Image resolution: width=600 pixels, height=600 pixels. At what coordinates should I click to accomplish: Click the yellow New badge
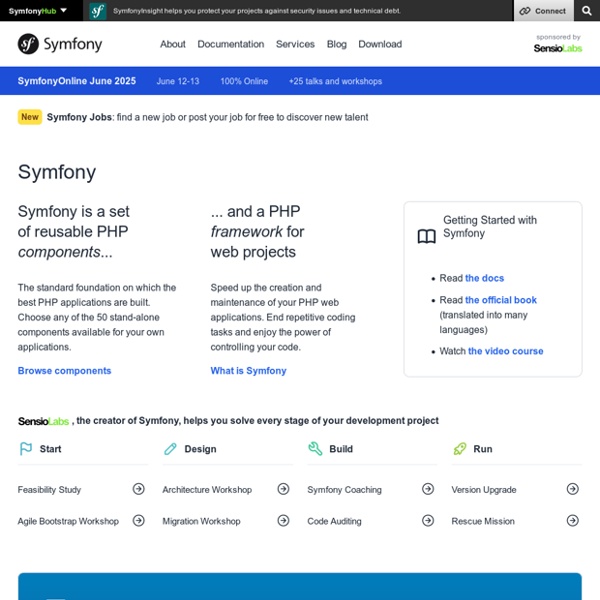click(30, 117)
